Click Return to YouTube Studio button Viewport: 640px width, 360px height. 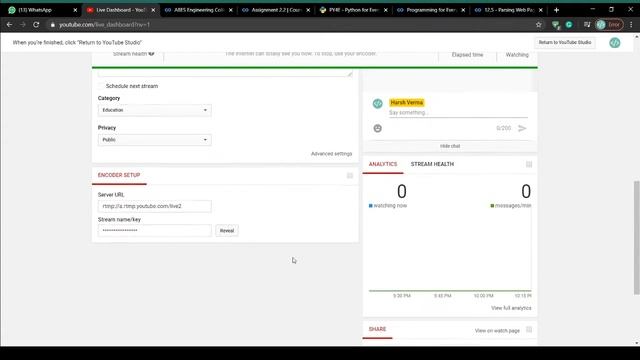click(x=565, y=42)
